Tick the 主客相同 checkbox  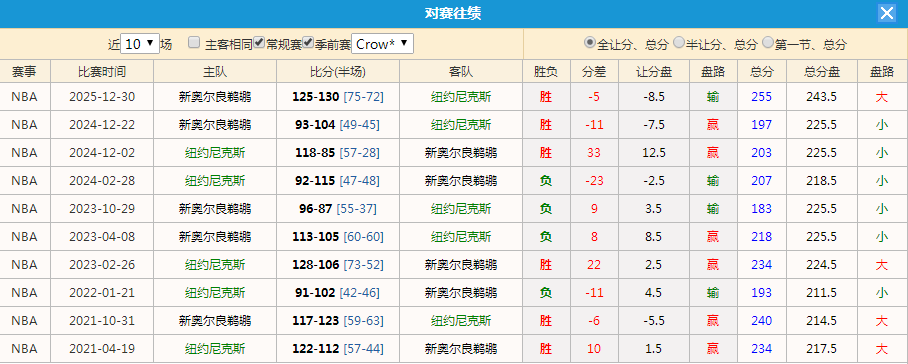tap(195, 42)
